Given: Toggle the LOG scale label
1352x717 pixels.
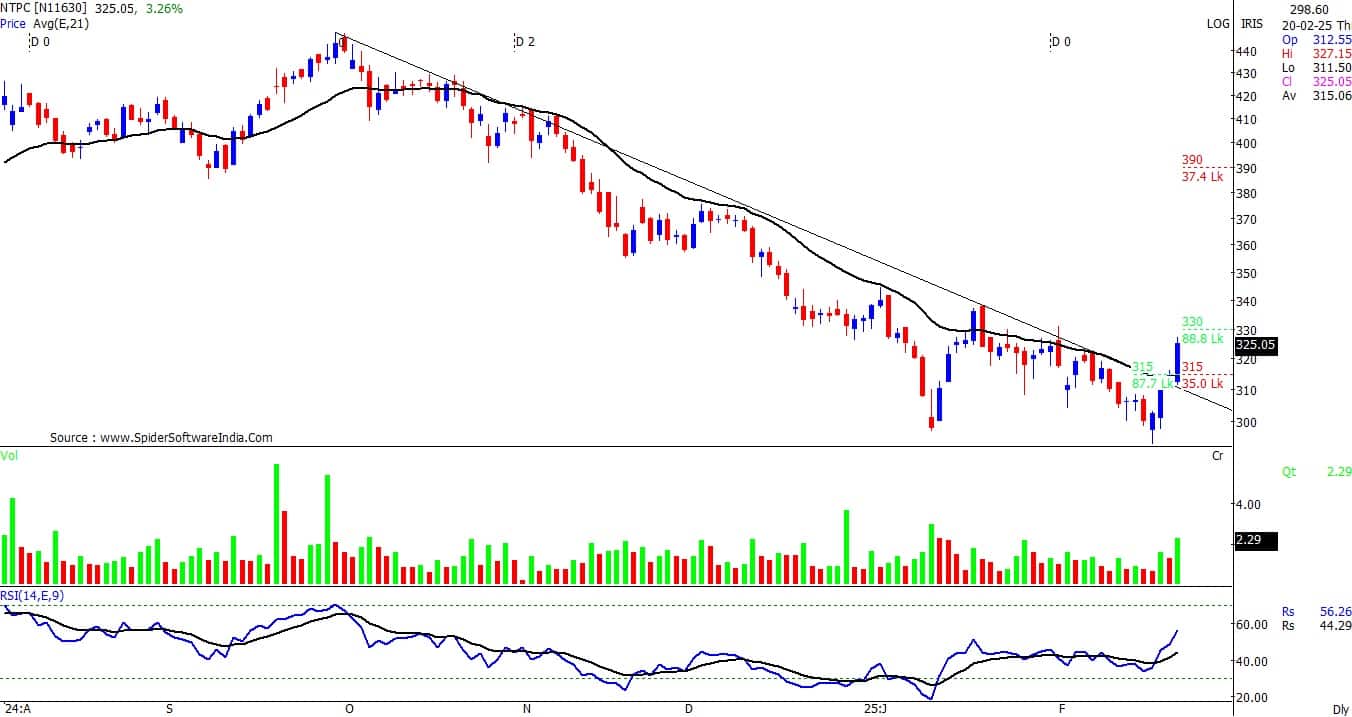Looking at the screenshot, I should [x=1218, y=24].
